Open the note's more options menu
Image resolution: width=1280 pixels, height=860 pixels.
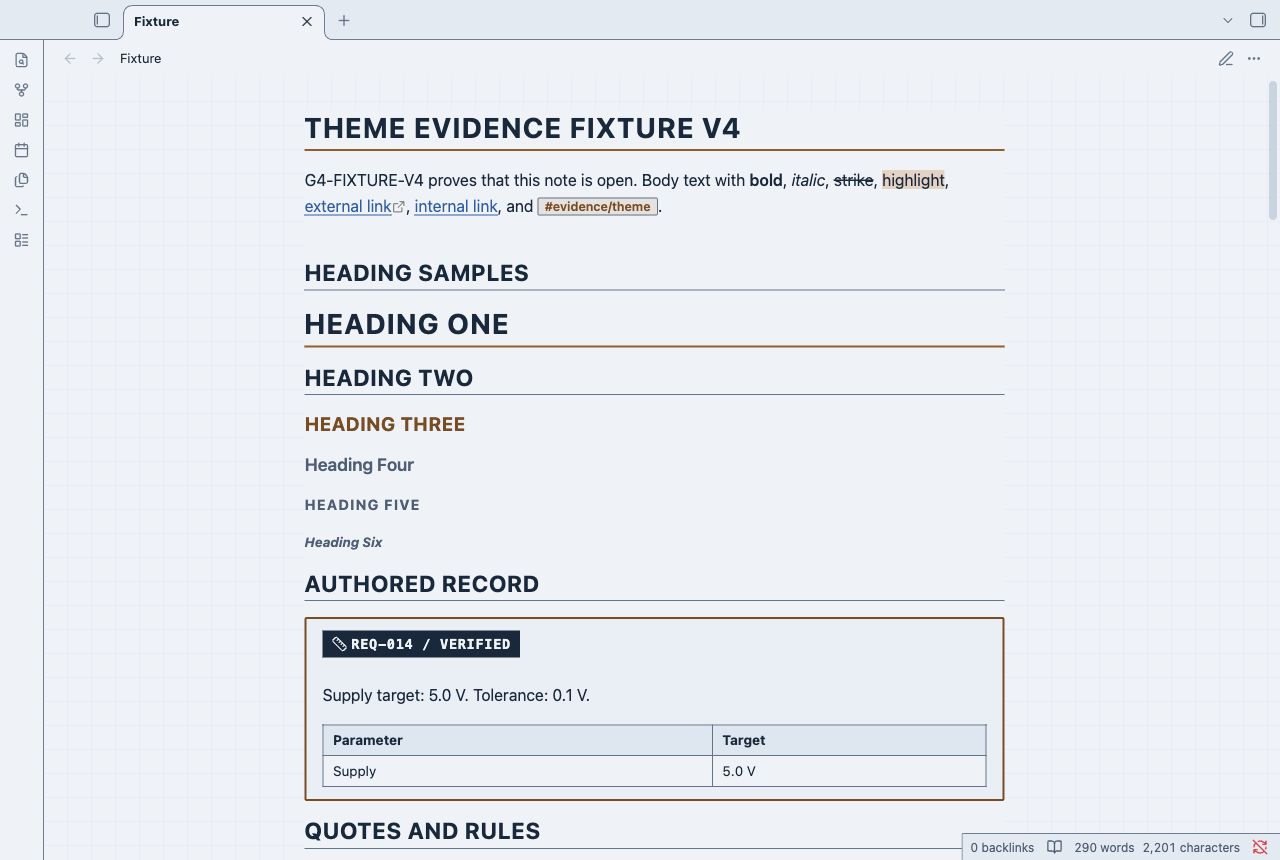1254,58
